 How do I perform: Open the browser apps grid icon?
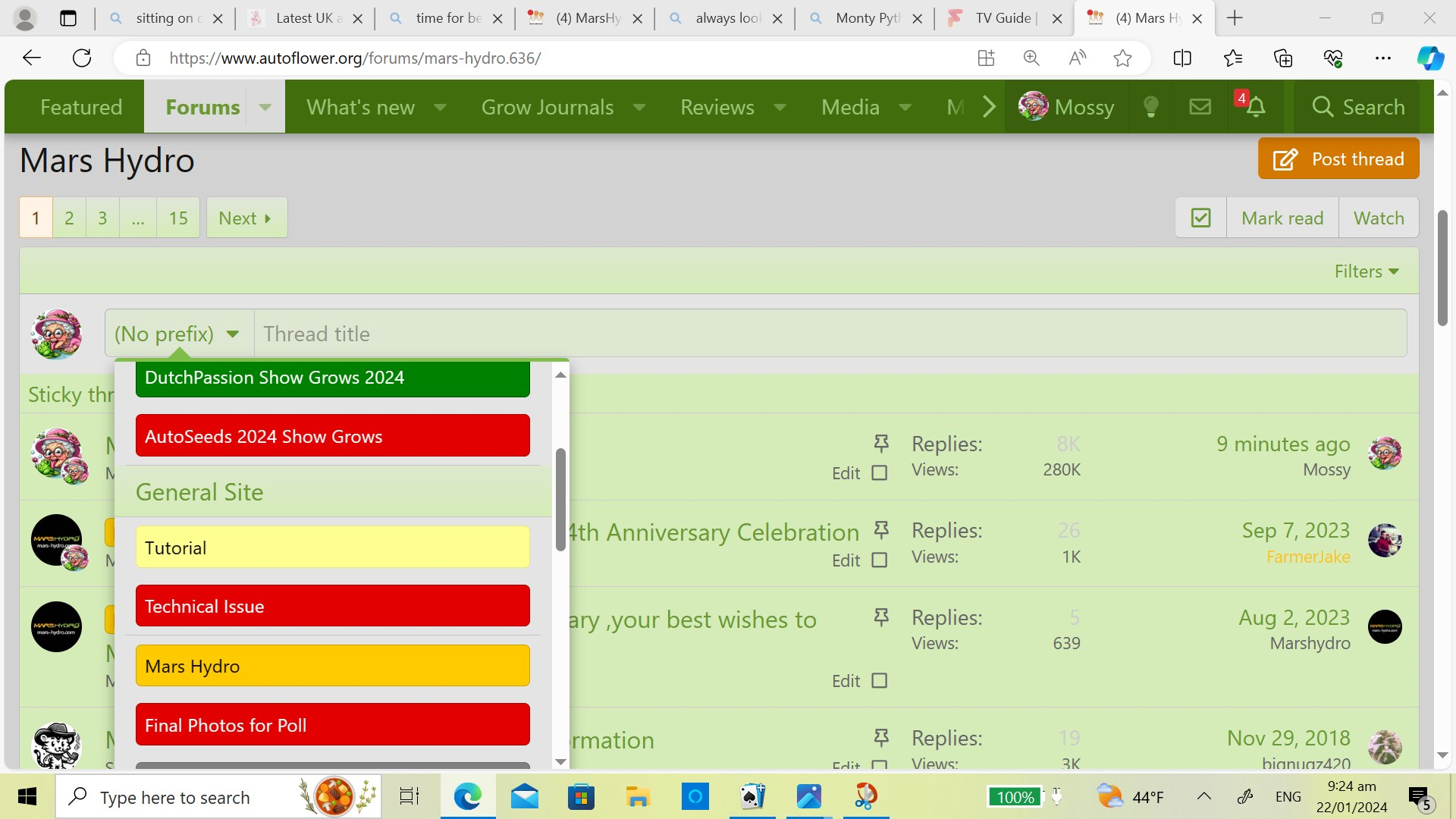point(986,58)
